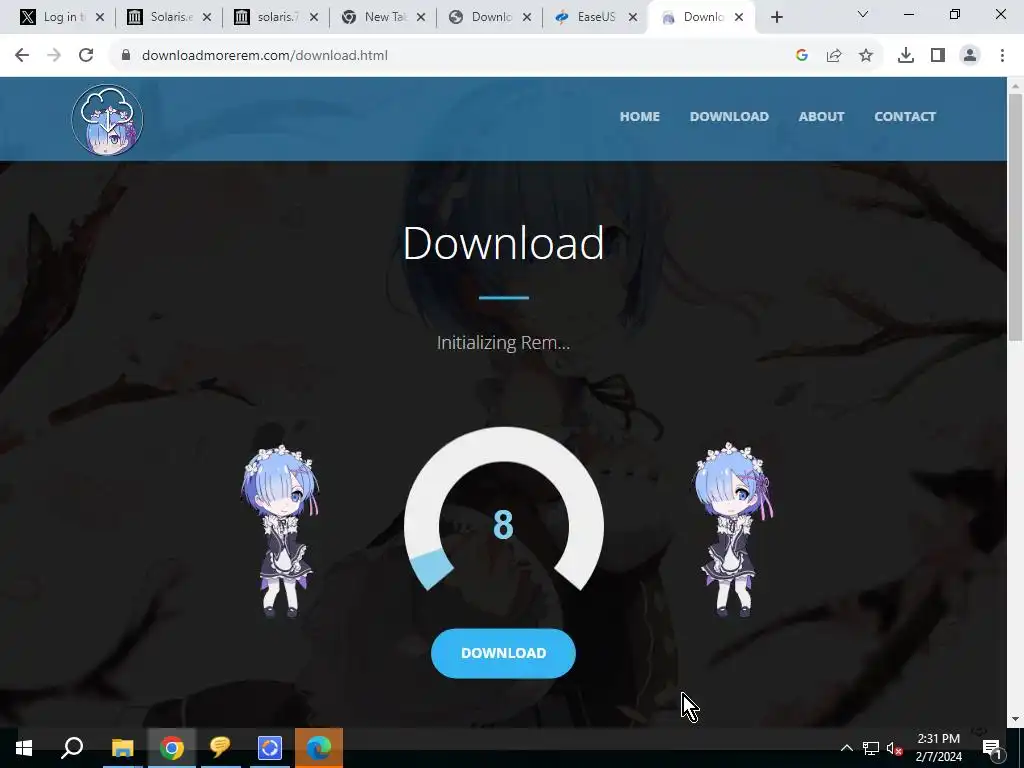Open the DOWNLOAD nav link

coord(729,116)
